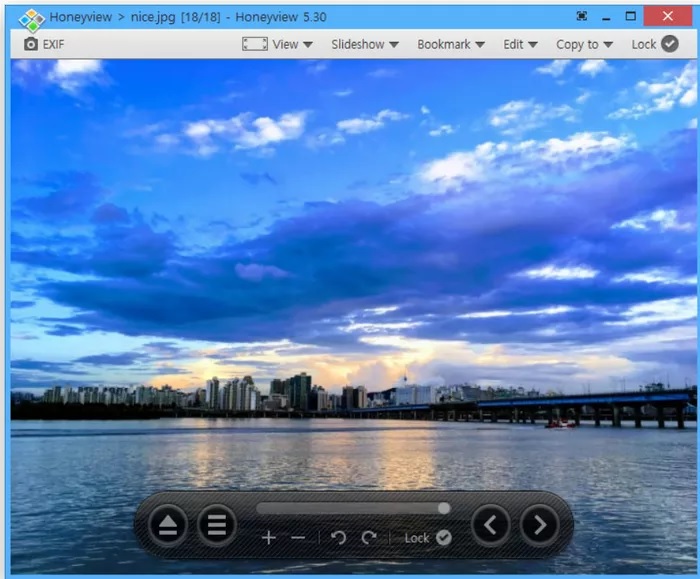Screen dimensions: 700x579
Task: Open the View dropdown menu
Action: 292,44
